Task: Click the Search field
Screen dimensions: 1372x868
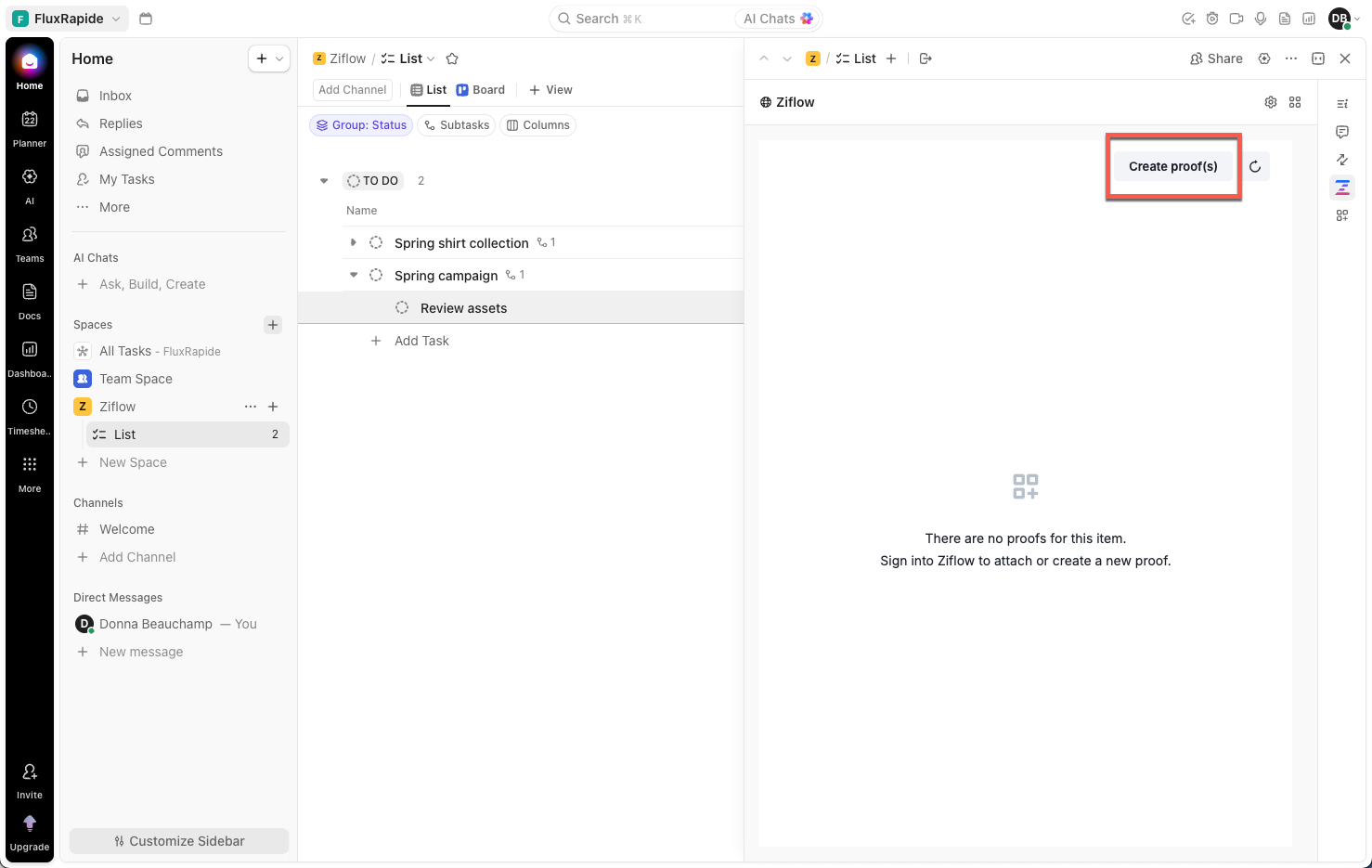Action: pos(642,19)
